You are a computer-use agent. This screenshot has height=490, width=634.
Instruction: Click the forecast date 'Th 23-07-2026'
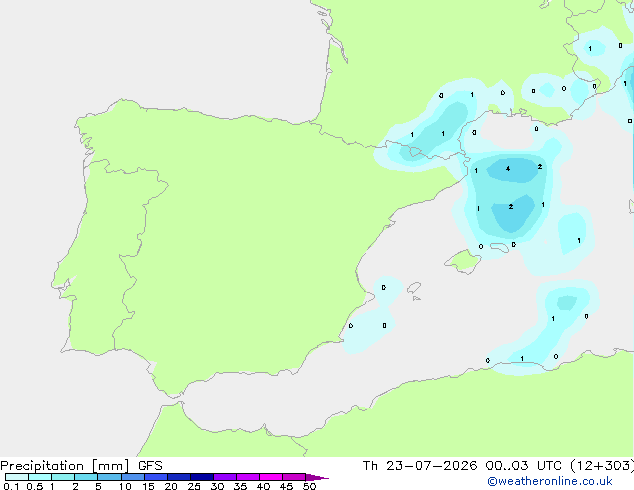420,466
